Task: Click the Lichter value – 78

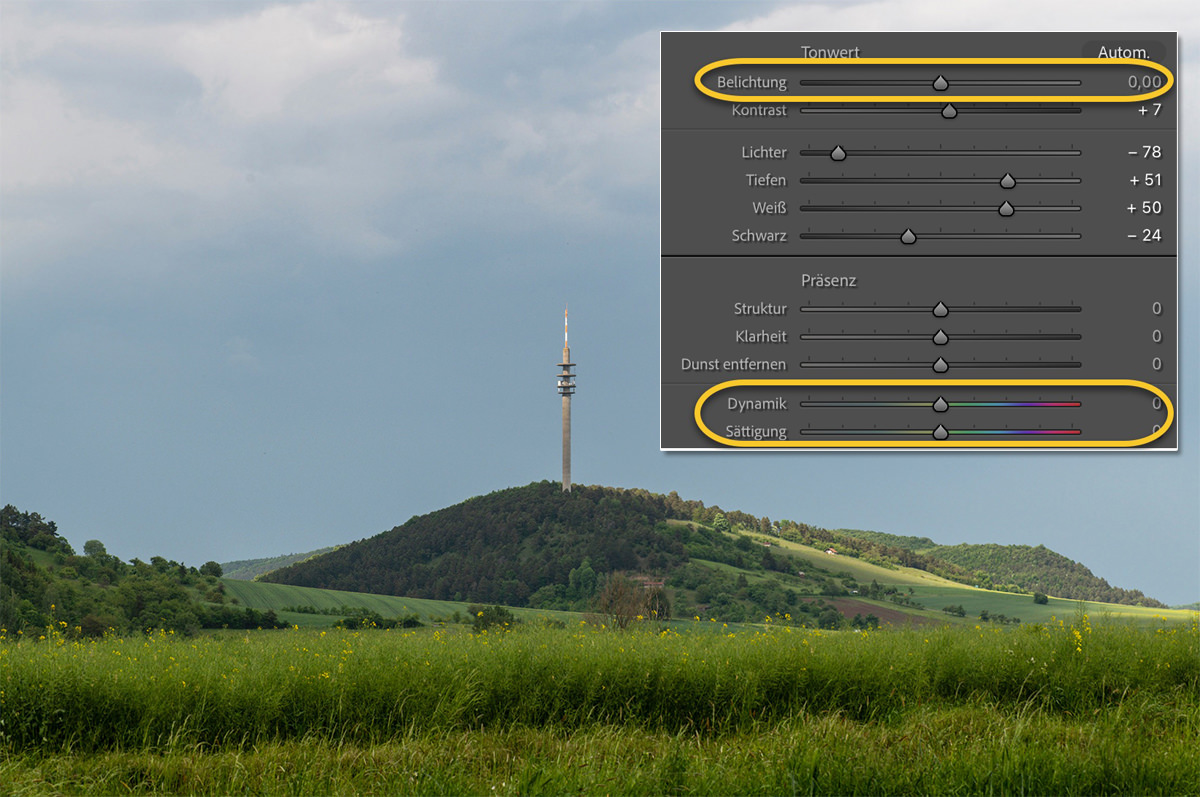Action: [x=1145, y=152]
